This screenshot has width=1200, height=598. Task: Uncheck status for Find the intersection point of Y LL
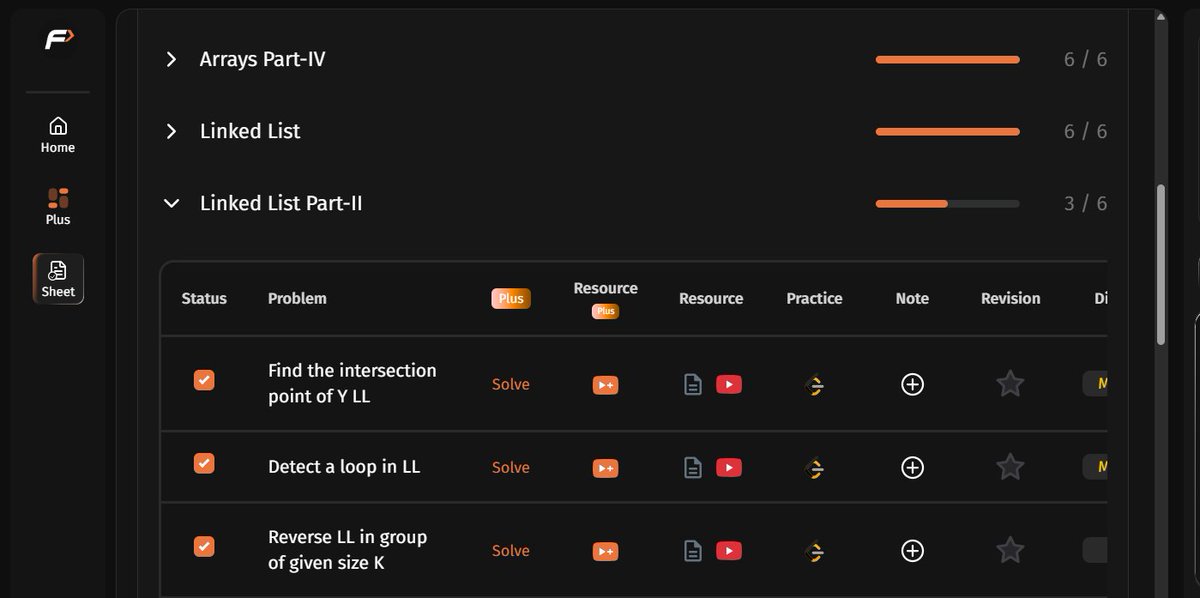coord(204,380)
